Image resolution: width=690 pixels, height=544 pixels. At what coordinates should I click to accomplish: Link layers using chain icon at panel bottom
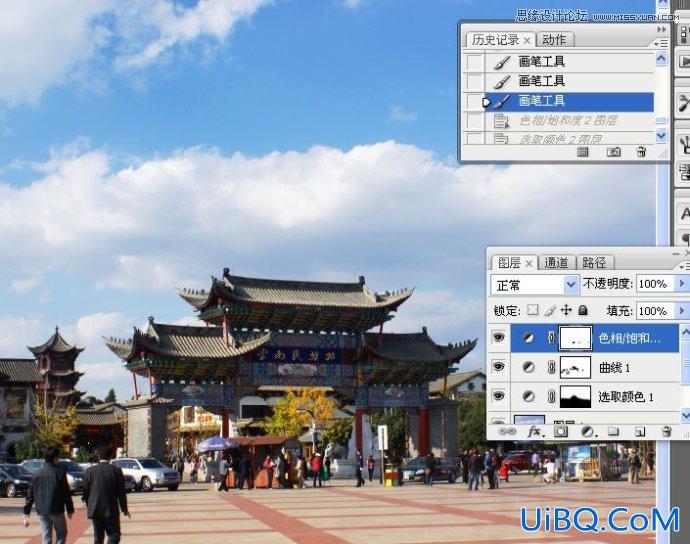[506, 432]
